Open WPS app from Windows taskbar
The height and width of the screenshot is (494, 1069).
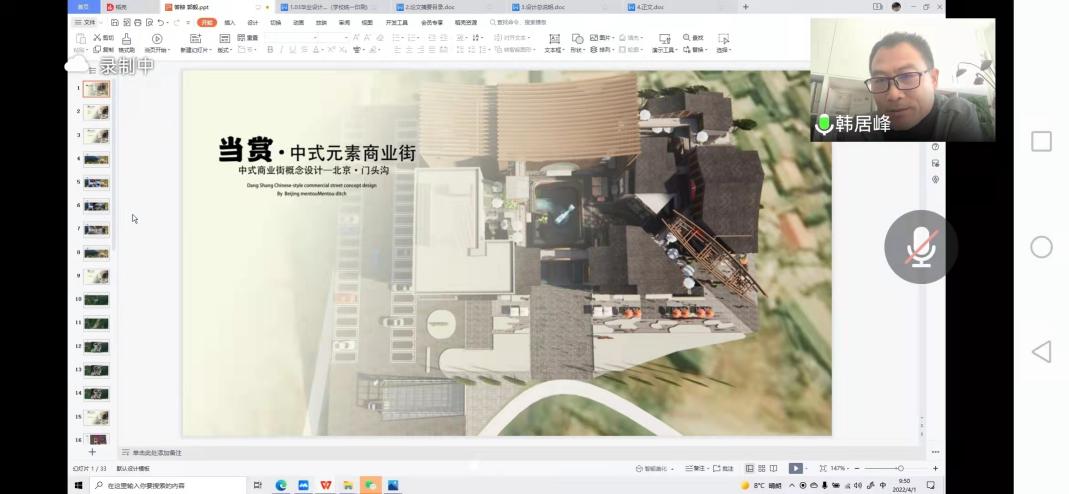pyautogui.click(x=326, y=485)
